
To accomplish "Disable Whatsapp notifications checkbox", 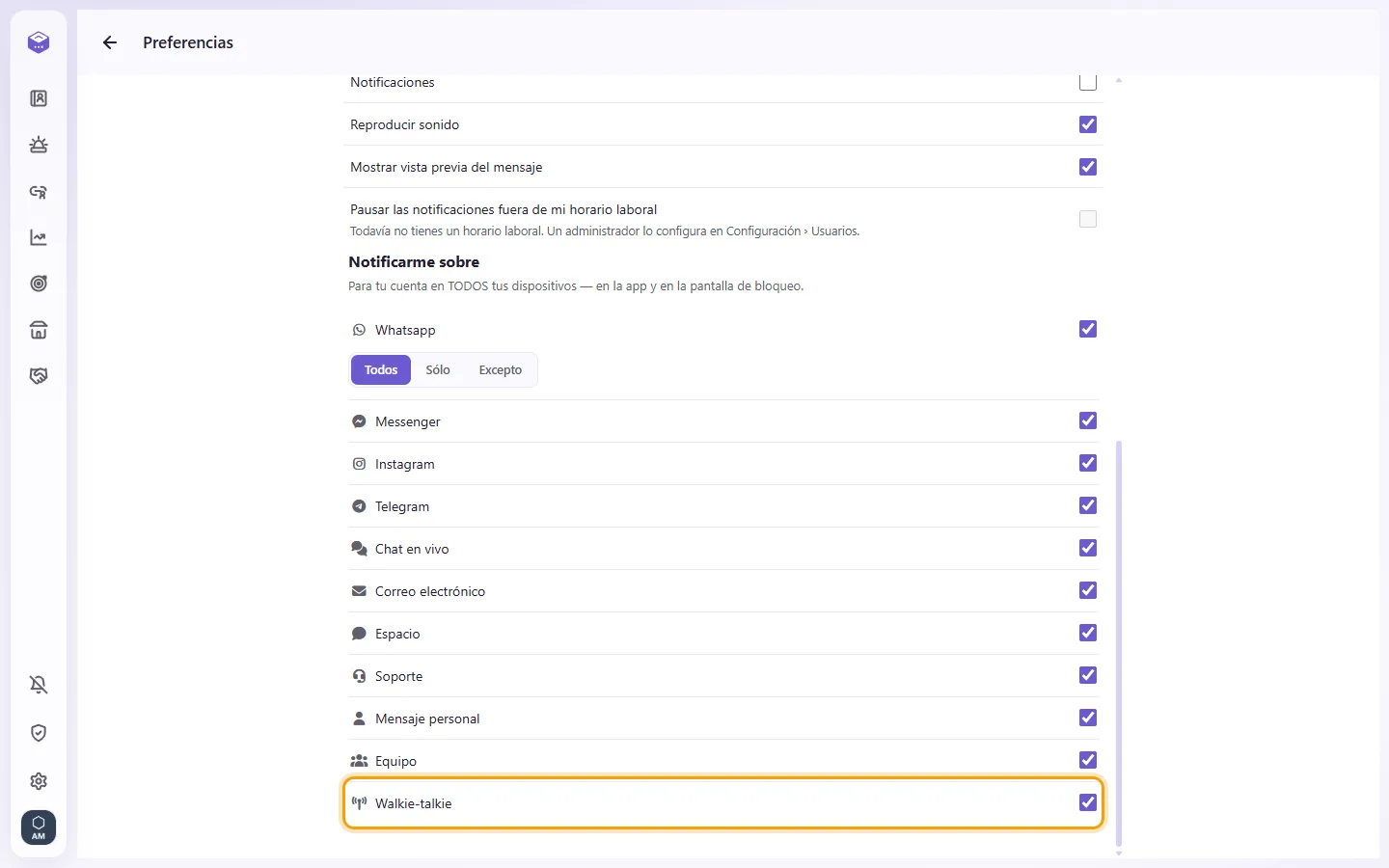I will tap(1088, 329).
